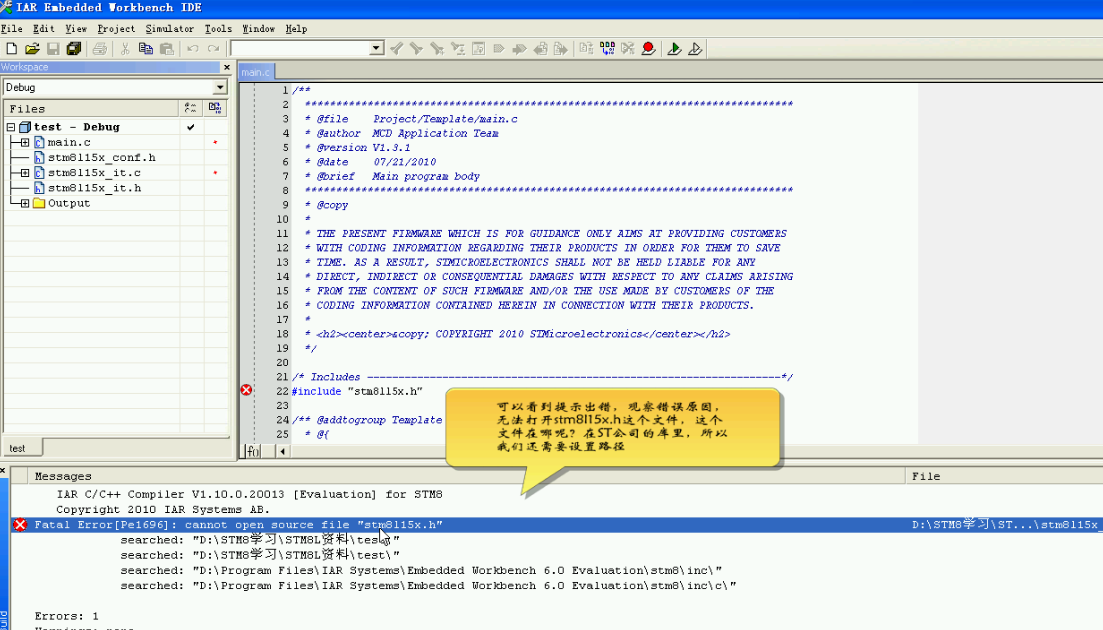The image size is (1103, 630).
Task: Open the Tools menu
Action: point(218,29)
